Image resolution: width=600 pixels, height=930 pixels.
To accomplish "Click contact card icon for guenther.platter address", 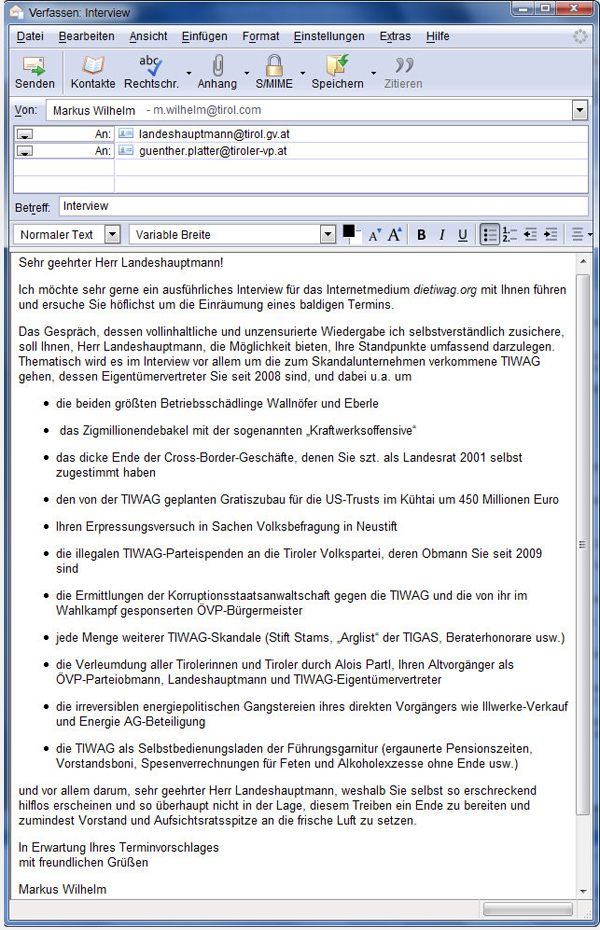I will [x=126, y=151].
